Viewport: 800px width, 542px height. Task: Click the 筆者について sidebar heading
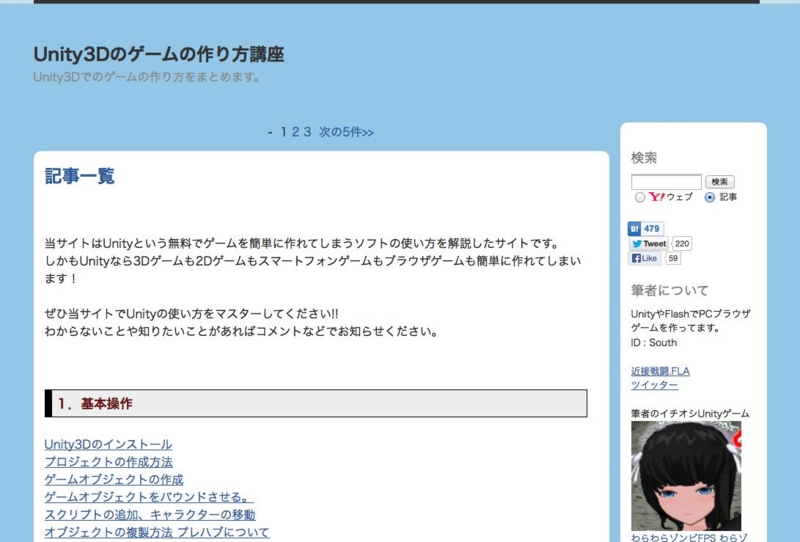pos(669,290)
